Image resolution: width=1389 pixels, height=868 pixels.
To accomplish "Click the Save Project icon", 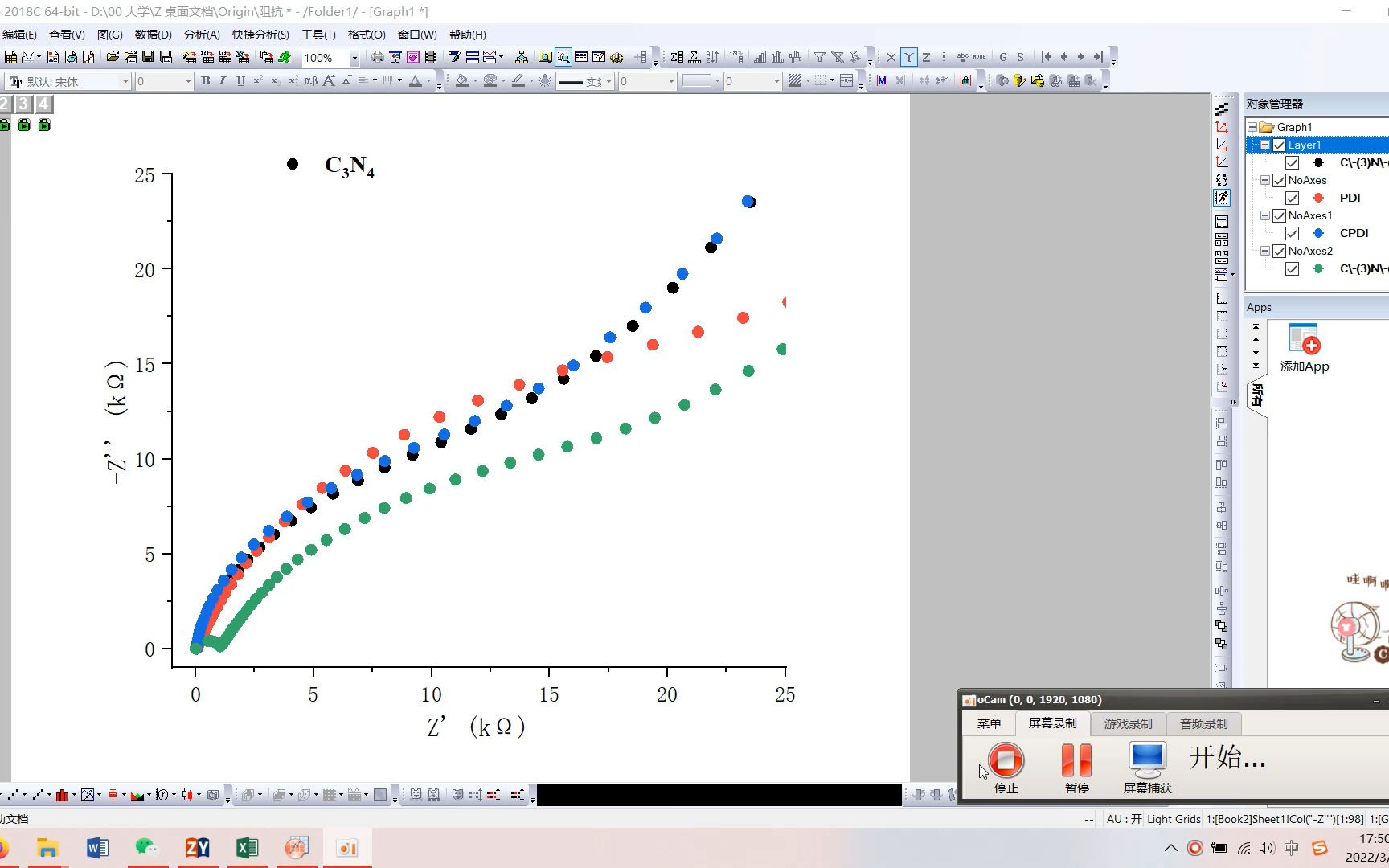I will [x=148, y=57].
